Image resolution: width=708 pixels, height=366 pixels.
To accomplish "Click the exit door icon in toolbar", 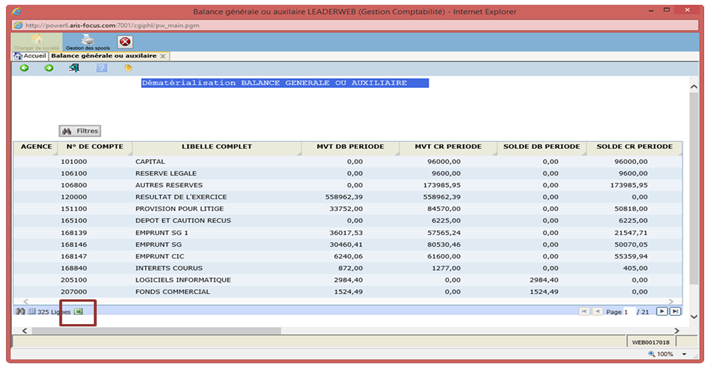I will pyautogui.click(x=75, y=68).
